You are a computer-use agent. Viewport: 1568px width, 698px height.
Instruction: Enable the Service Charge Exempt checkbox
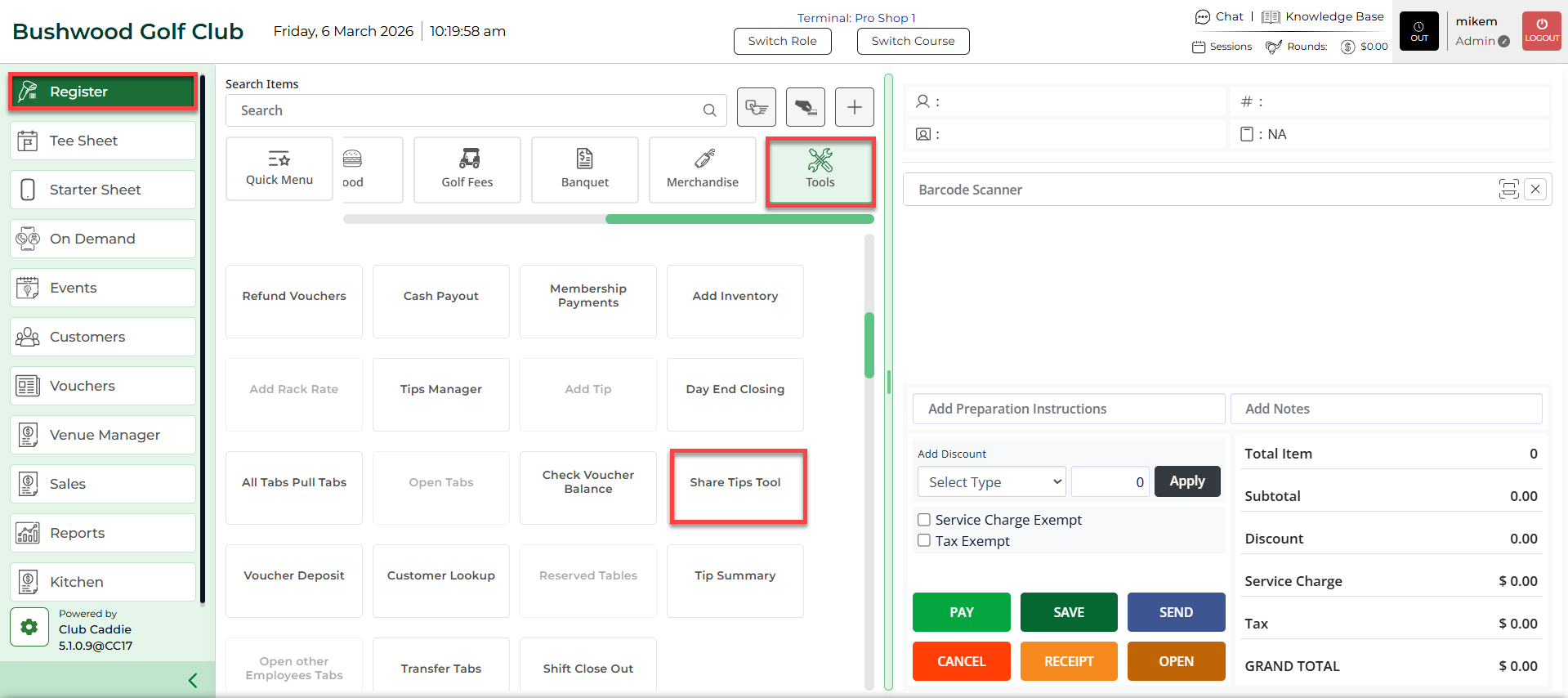pyautogui.click(x=924, y=520)
